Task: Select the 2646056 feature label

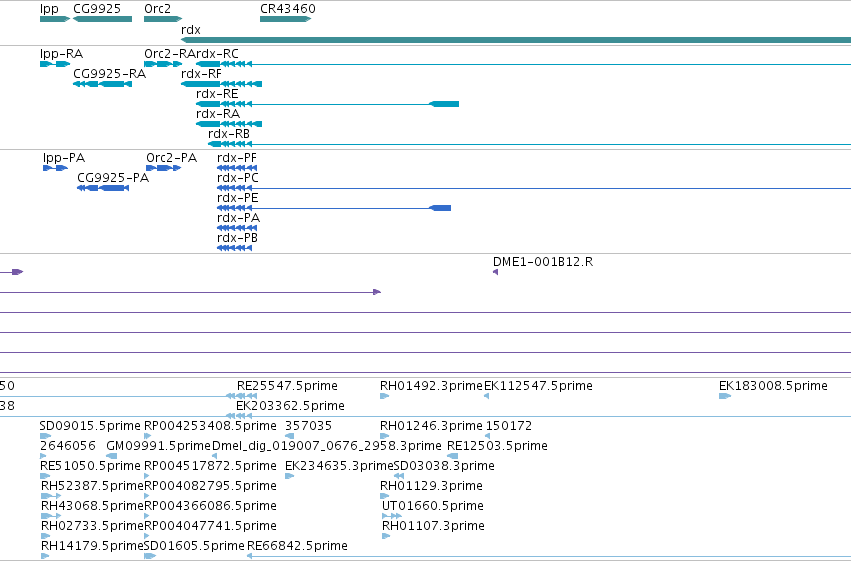Action: (68, 446)
